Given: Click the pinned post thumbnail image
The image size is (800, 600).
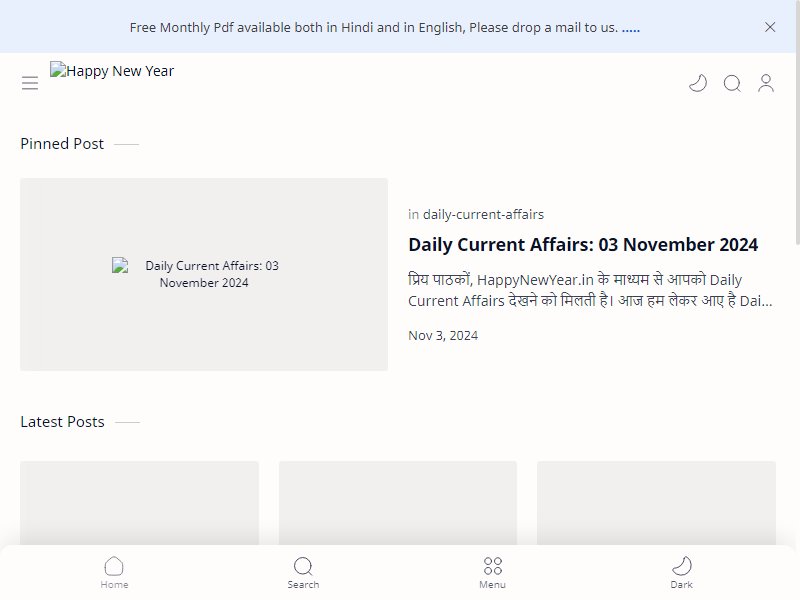Looking at the screenshot, I should coord(204,274).
